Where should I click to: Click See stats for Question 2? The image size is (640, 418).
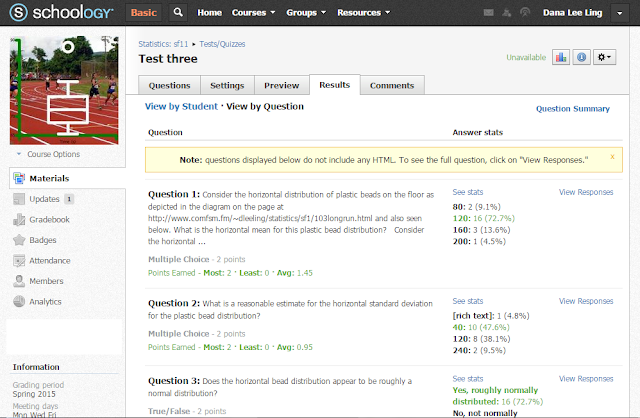(468, 301)
